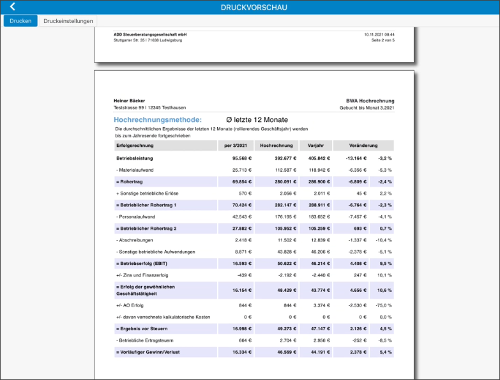Viewport: 500px width, 380px height.
Task: Click the 'BWA Hochrechnung' page header
Action: coord(370,101)
